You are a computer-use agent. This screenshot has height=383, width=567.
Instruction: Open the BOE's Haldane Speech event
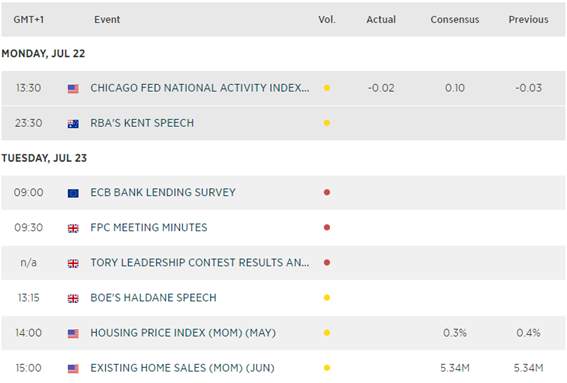coord(153,298)
